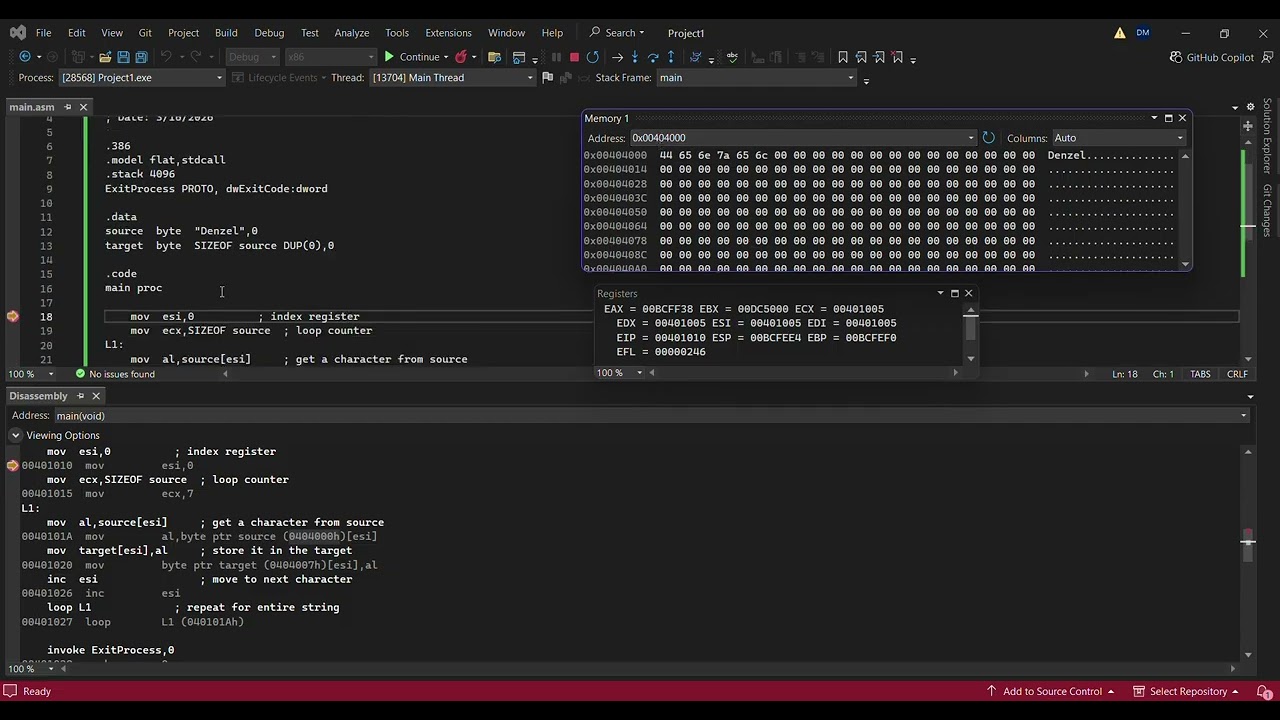The height and width of the screenshot is (720, 1280).
Task: Click the CRLF line ending indicator
Action: click(x=1237, y=374)
